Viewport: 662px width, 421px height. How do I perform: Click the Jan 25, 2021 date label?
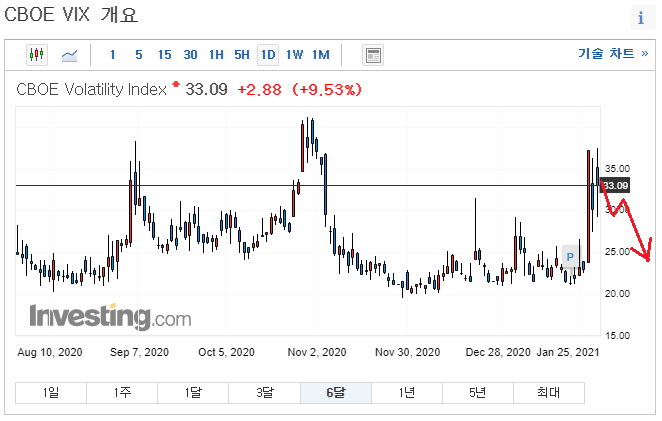[x=568, y=352]
